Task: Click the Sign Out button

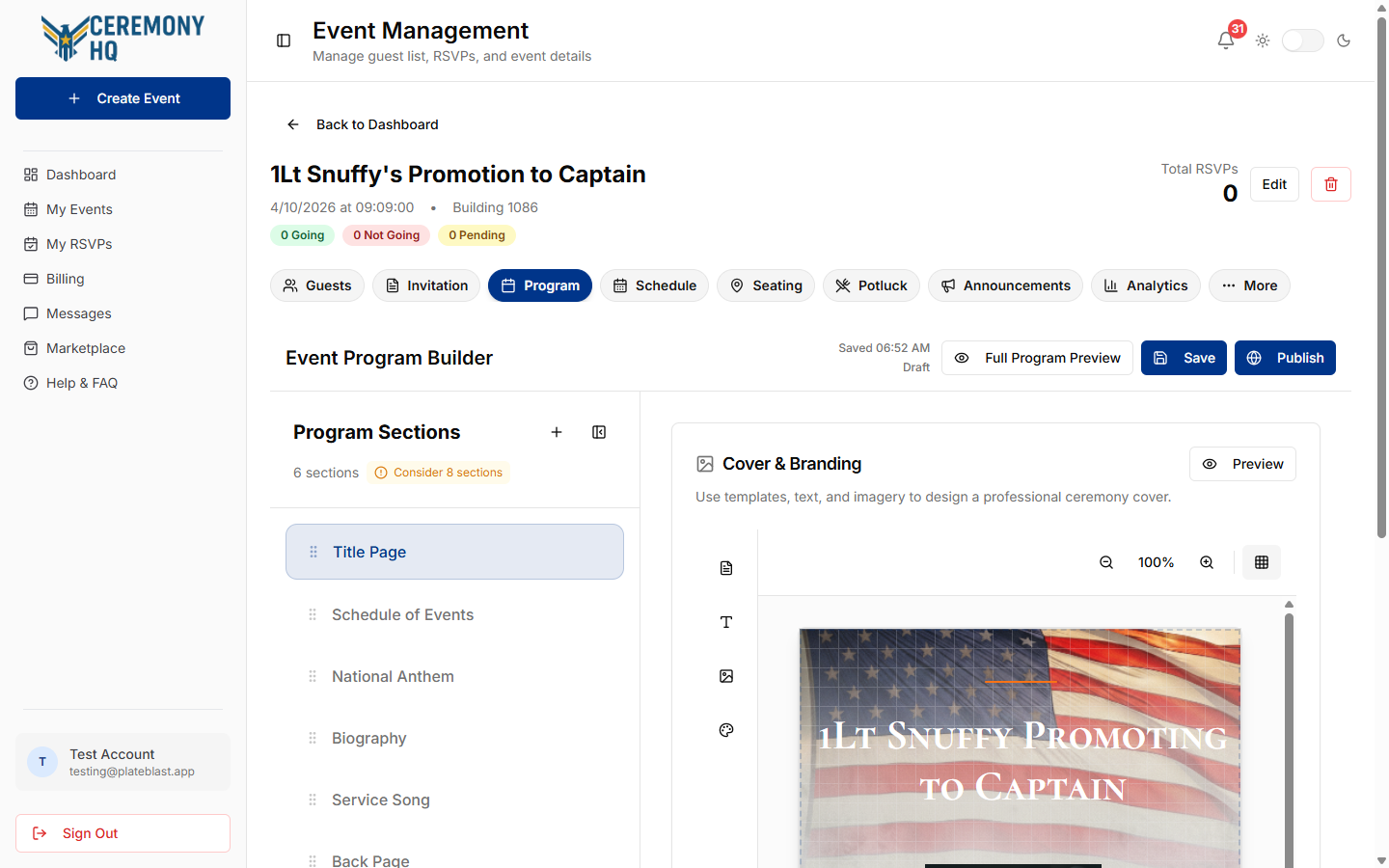Action: point(123,833)
